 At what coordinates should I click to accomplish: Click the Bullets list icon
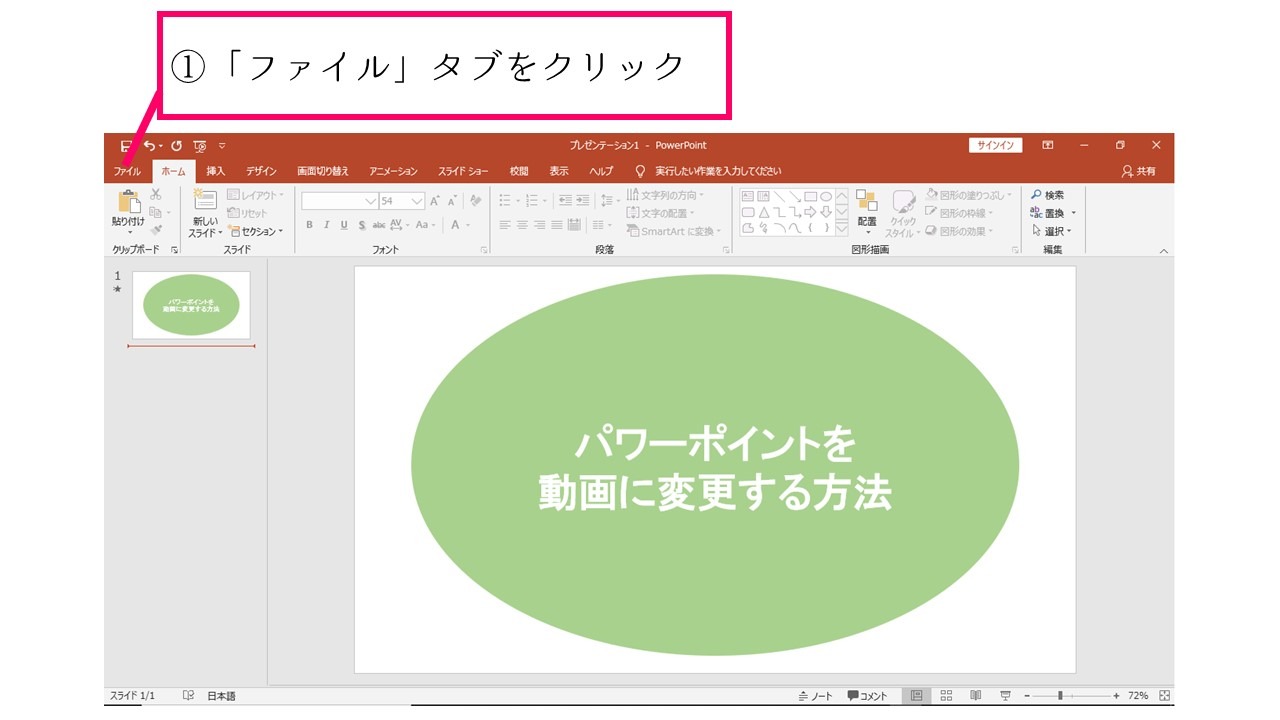click(x=505, y=200)
